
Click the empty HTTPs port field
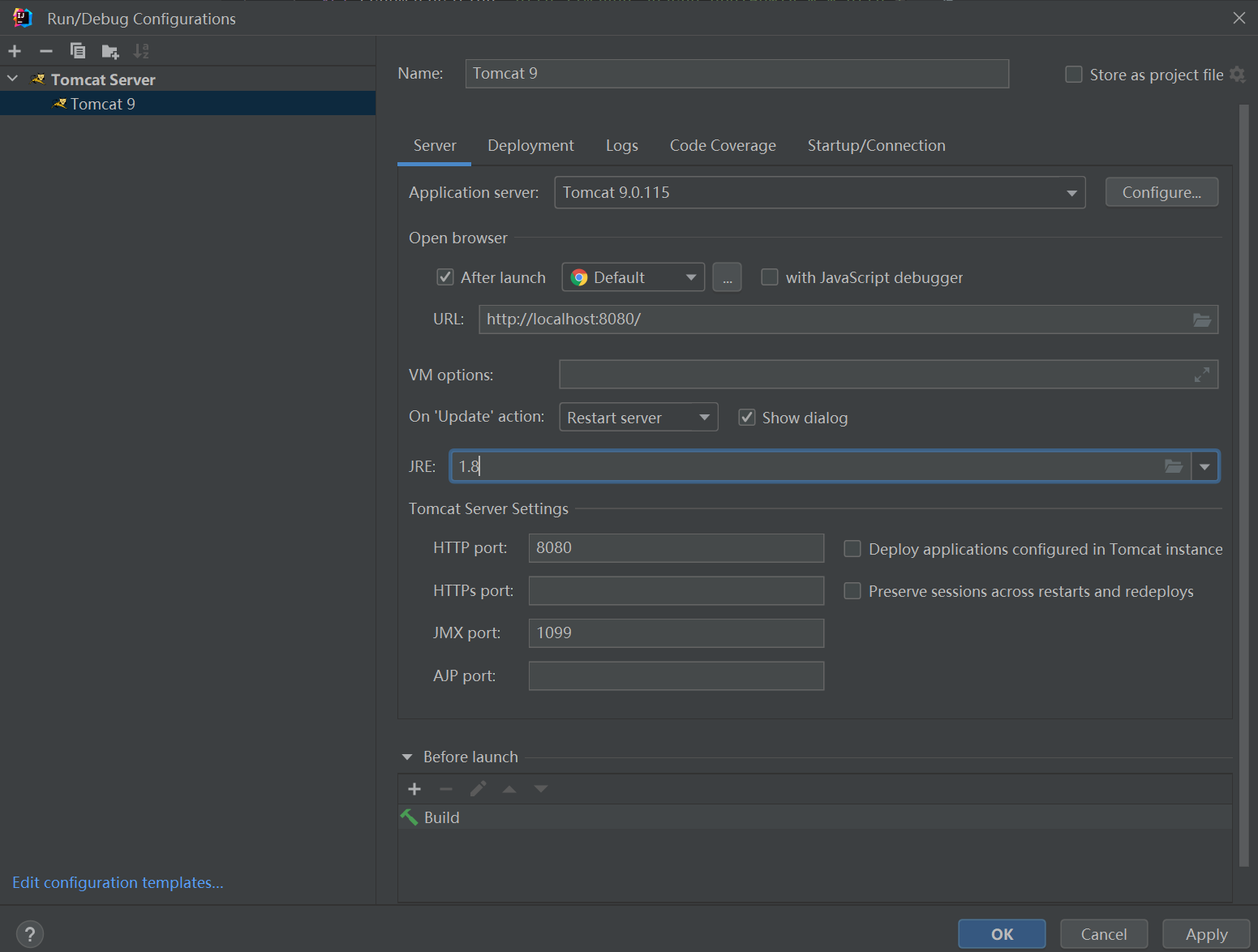point(676,590)
